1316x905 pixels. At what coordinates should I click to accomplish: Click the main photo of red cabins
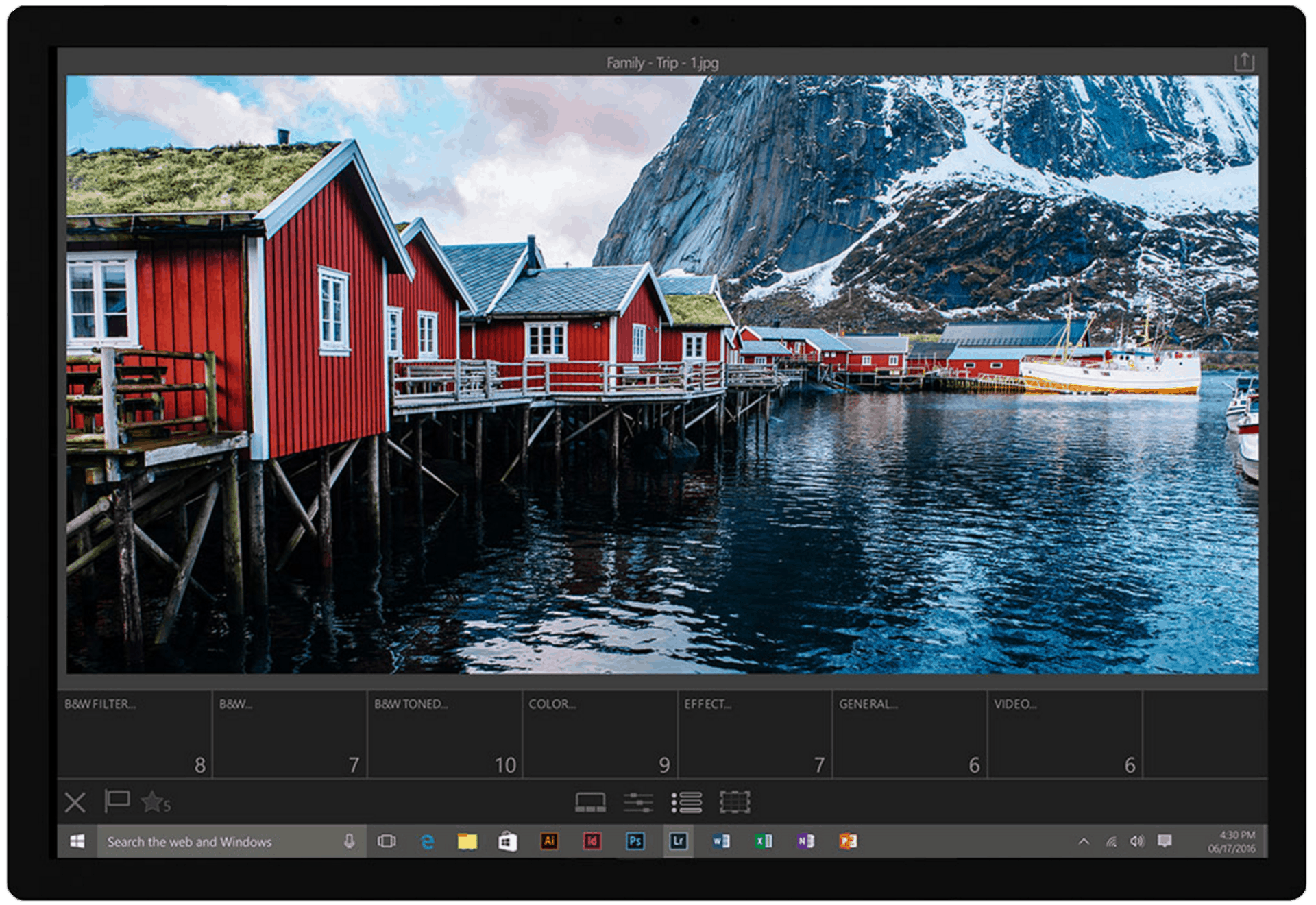click(662, 374)
